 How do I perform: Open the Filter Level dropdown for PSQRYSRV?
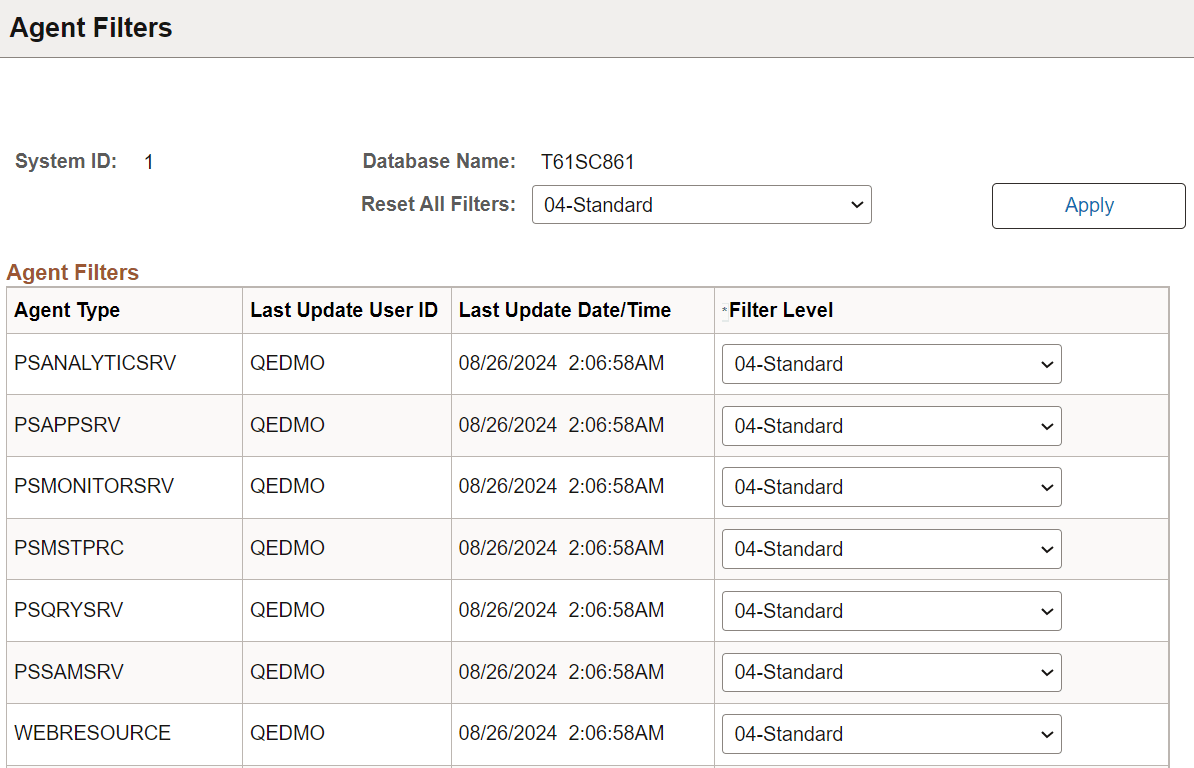click(890, 610)
